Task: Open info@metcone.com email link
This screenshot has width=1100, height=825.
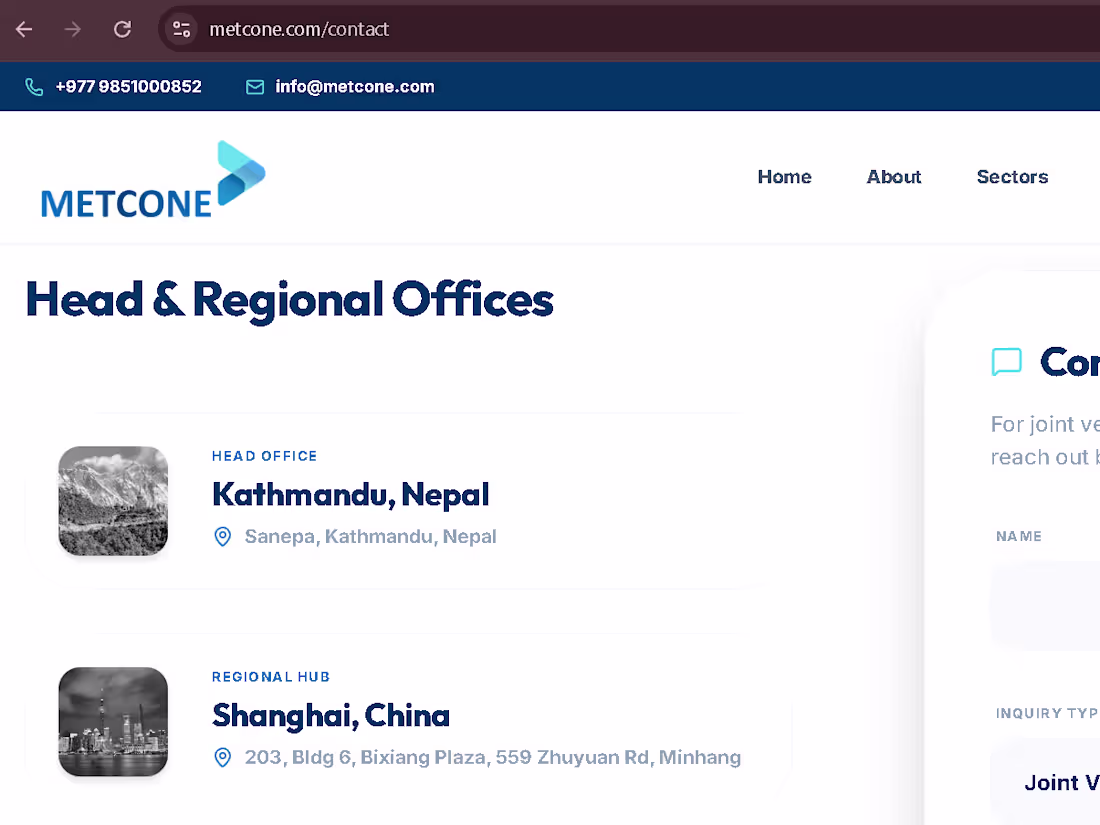Action: pyautogui.click(x=354, y=86)
